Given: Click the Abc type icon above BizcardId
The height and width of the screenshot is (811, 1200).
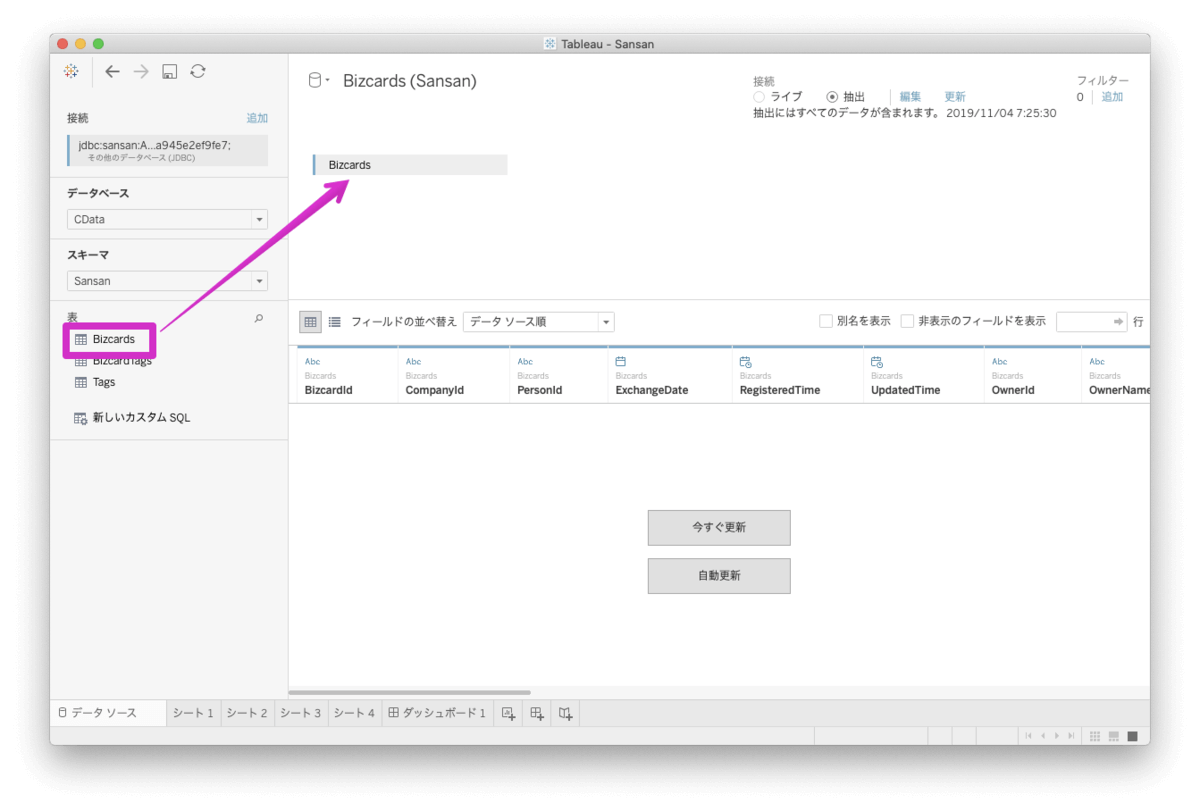Looking at the screenshot, I should pyautogui.click(x=312, y=362).
